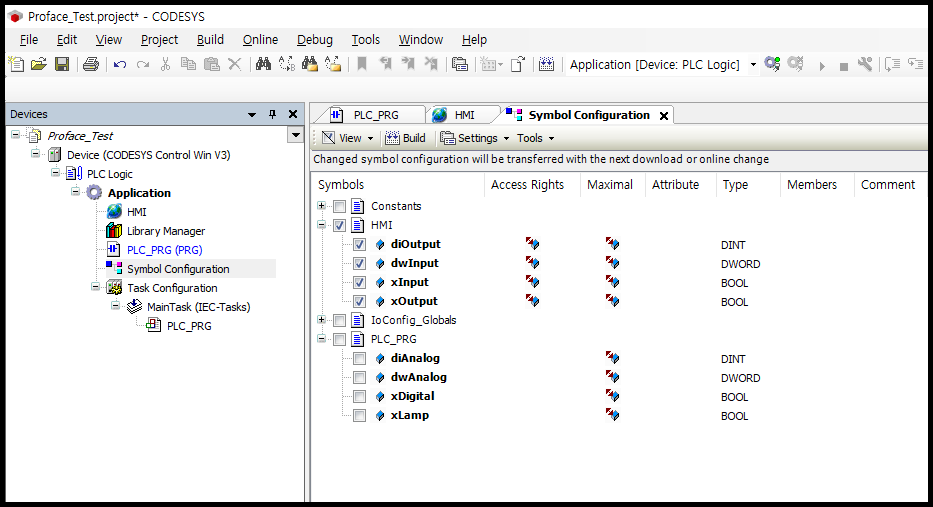Open the Settings dropdown in symbol toolbar
This screenshot has width=933, height=507.
click(x=475, y=138)
